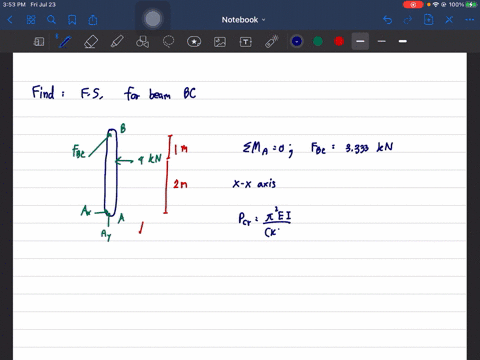Viewport: 480px width, 360px height.
Task: Tap the green '4 kN' force label
Action: click(x=150, y=159)
